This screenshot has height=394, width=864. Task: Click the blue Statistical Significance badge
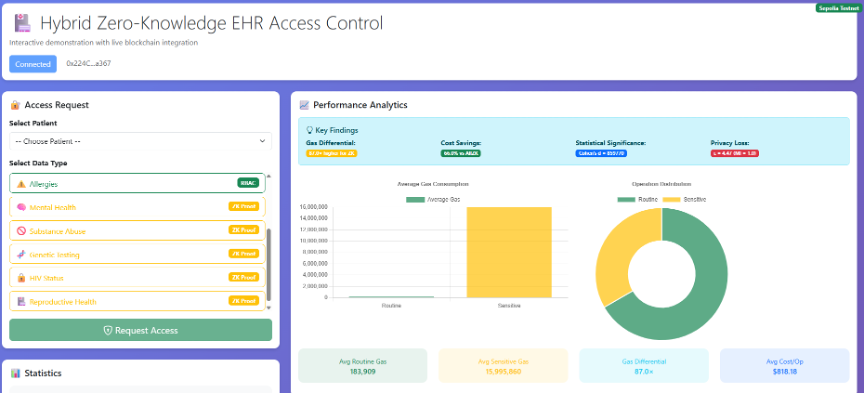(601, 153)
